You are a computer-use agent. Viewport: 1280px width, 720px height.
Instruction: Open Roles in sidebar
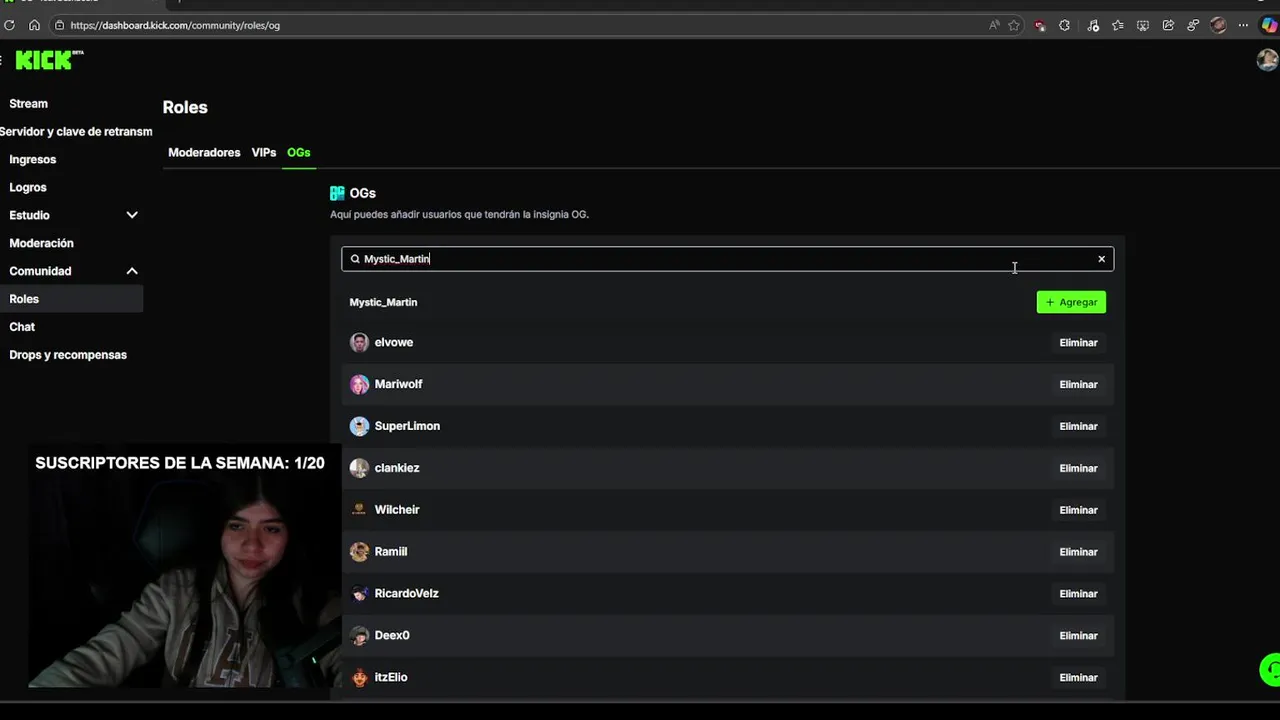72,299
